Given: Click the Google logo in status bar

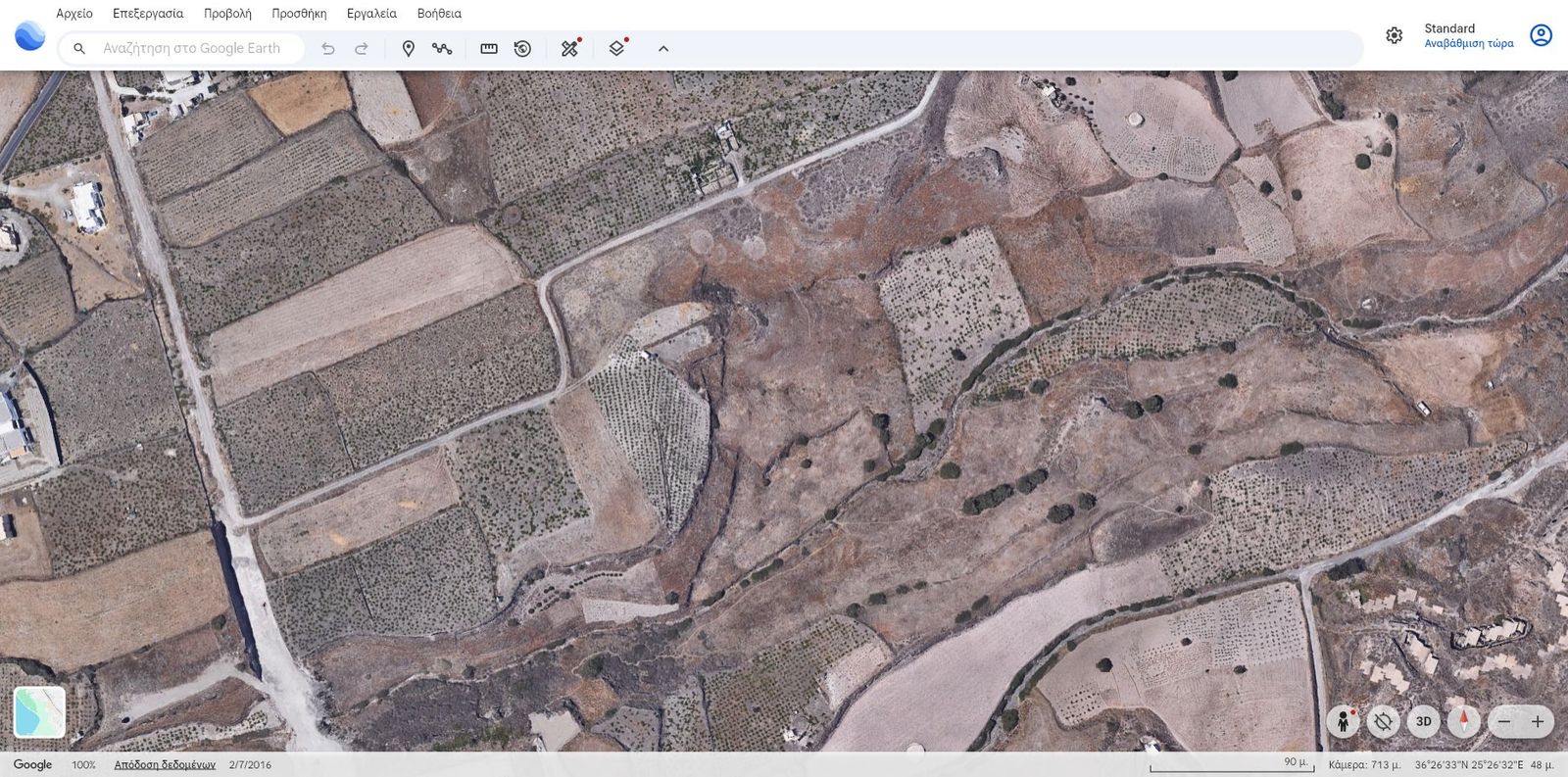Looking at the screenshot, I should pyautogui.click(x=32, y=764).
